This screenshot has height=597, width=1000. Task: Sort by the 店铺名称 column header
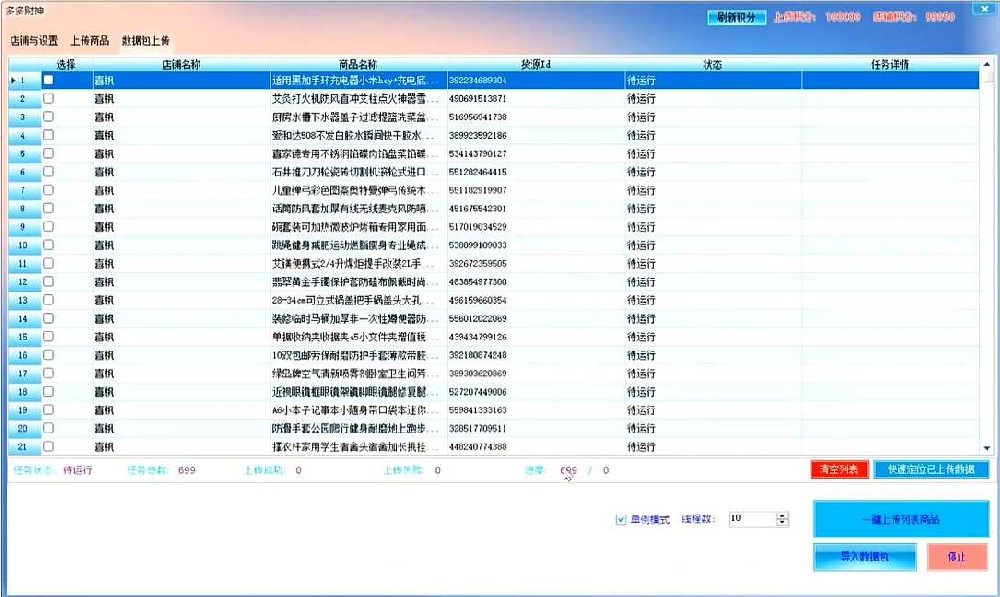[x=181, y=64]
